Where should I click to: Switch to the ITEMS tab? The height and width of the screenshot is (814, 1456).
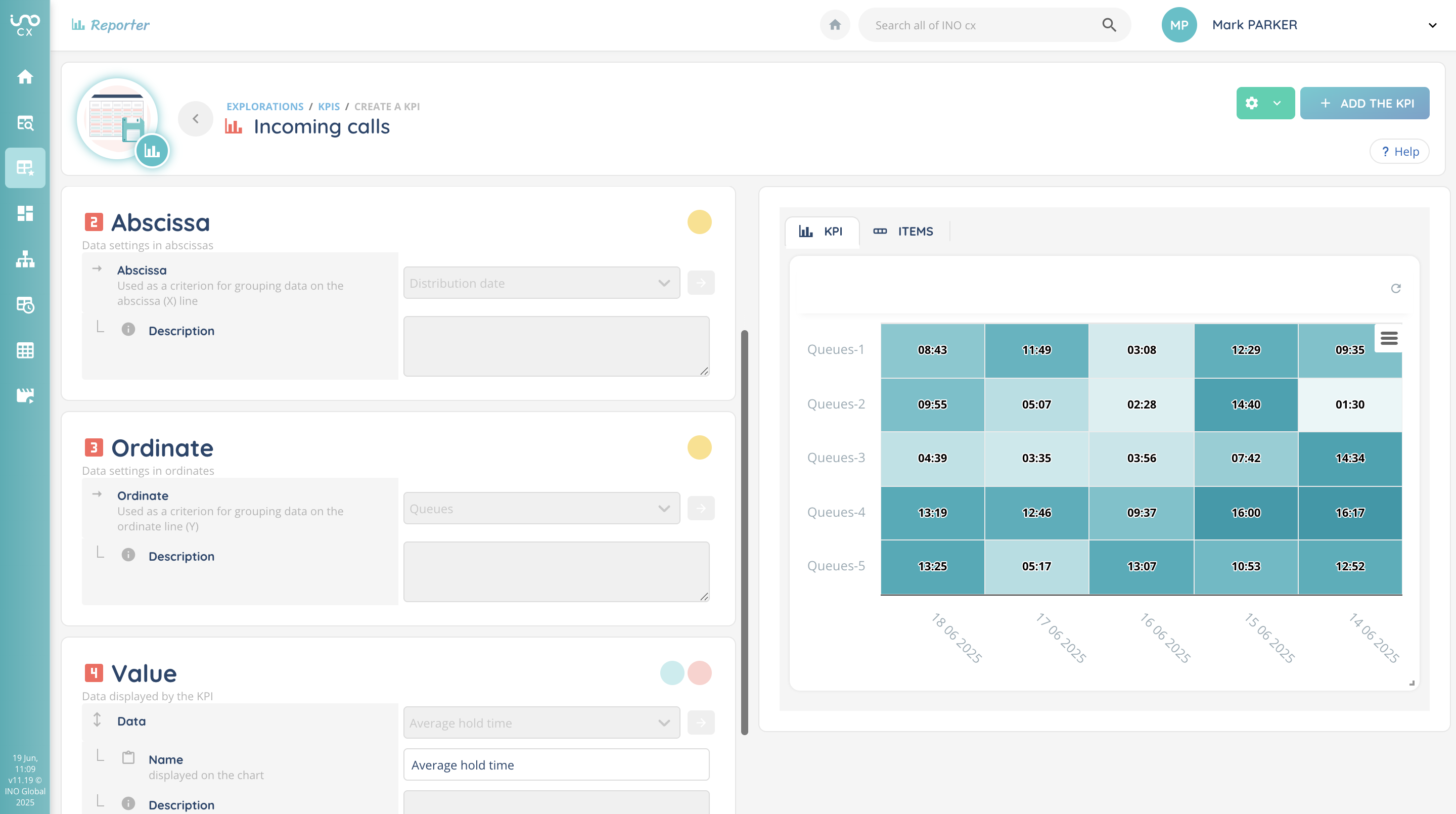point(903,231)
